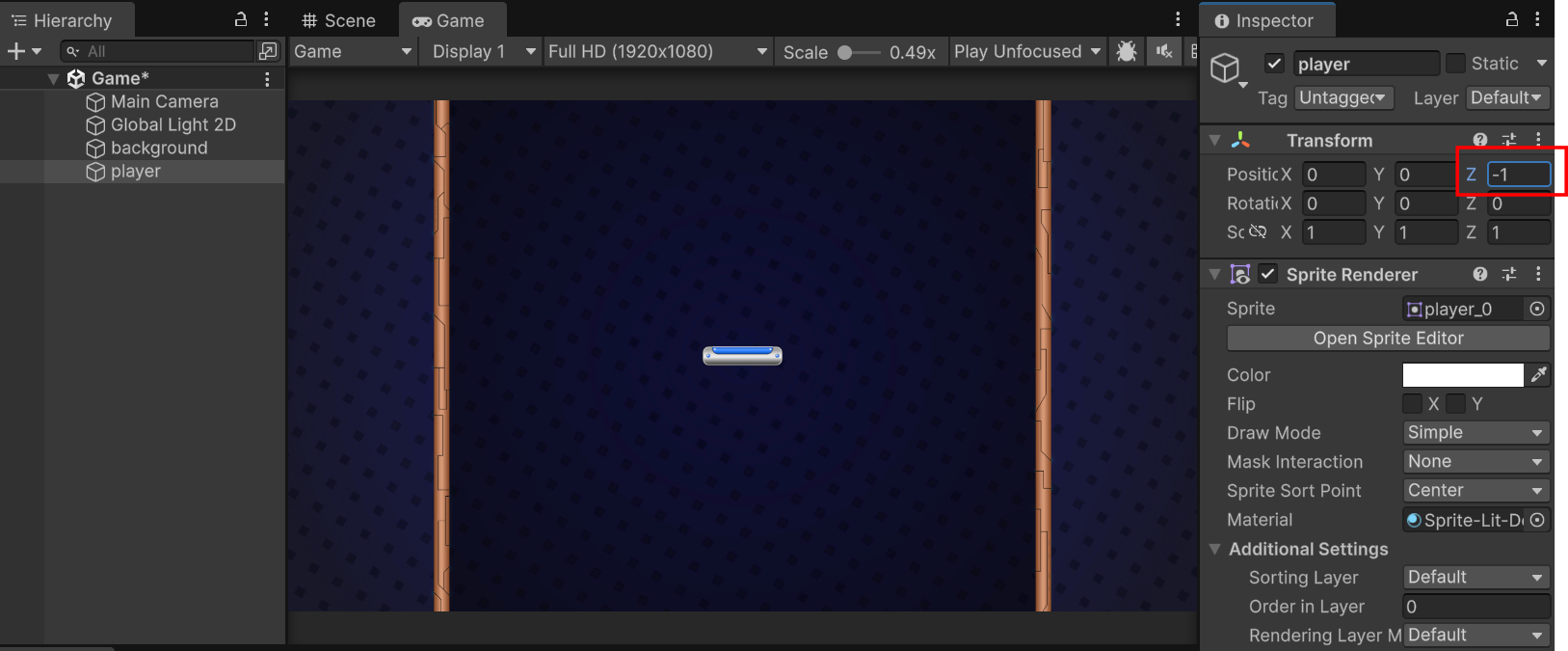Toggle the Flip X checkbox
1568x651 pixels.
(1412, 403)
